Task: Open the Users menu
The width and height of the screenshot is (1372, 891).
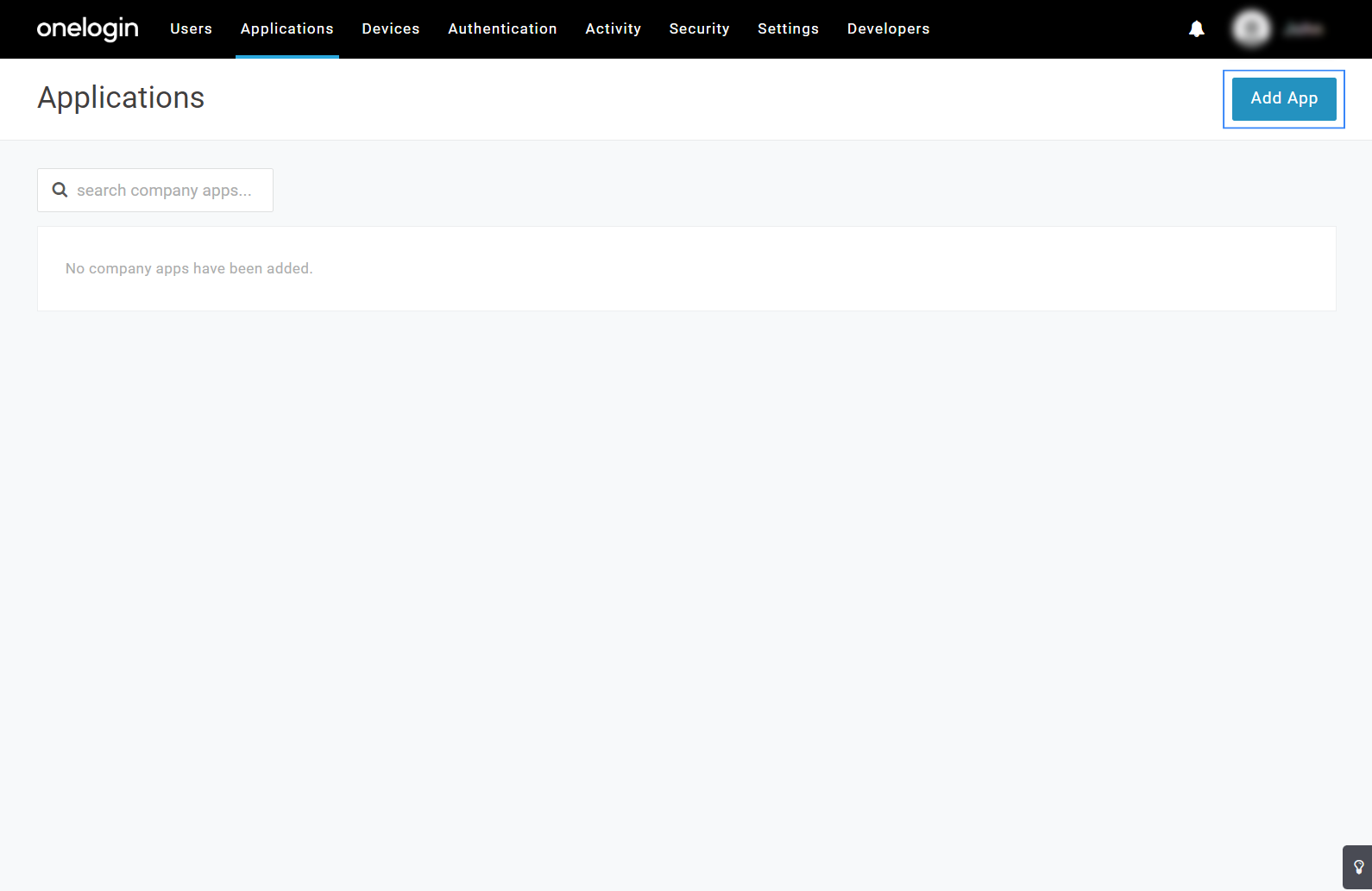Action: (x=191, y=28)
